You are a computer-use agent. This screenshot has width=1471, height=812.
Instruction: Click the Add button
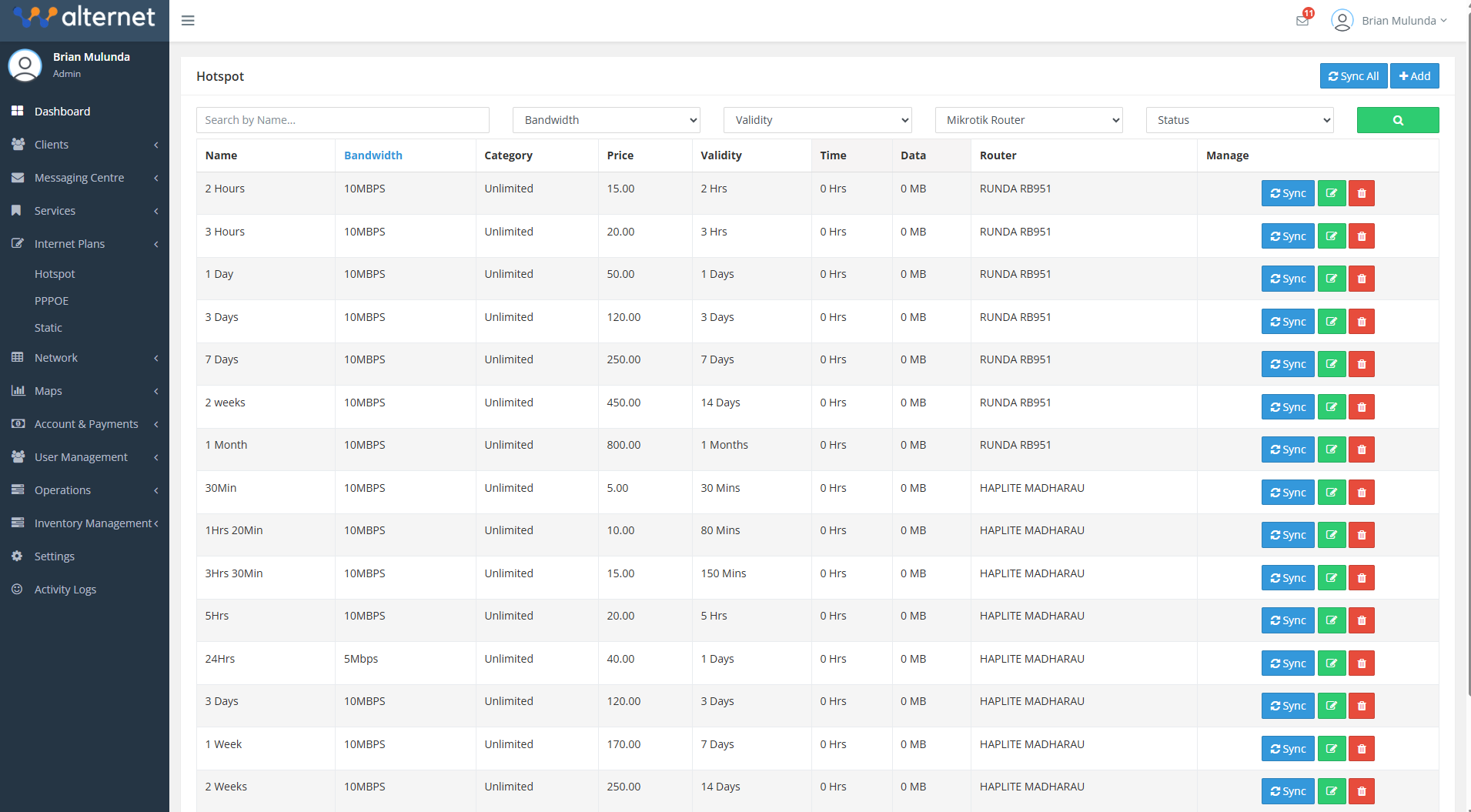tap(1414, 76)
